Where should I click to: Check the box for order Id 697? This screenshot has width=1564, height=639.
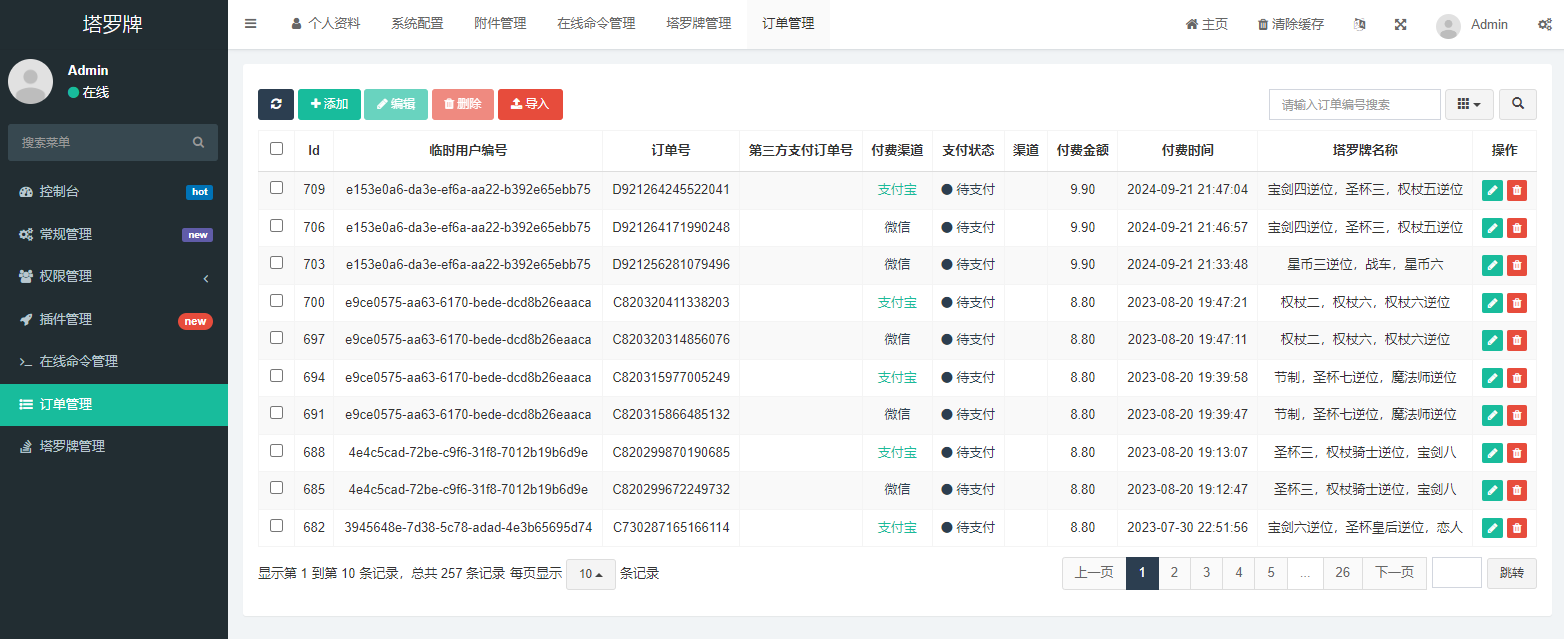pos(277,337)
